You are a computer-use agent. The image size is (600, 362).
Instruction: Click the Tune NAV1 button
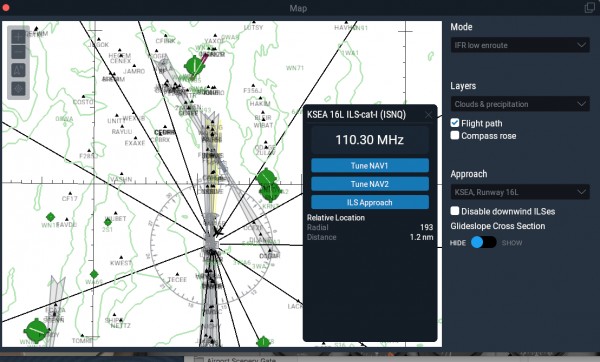pyautogui.click(x=370, y=166)
